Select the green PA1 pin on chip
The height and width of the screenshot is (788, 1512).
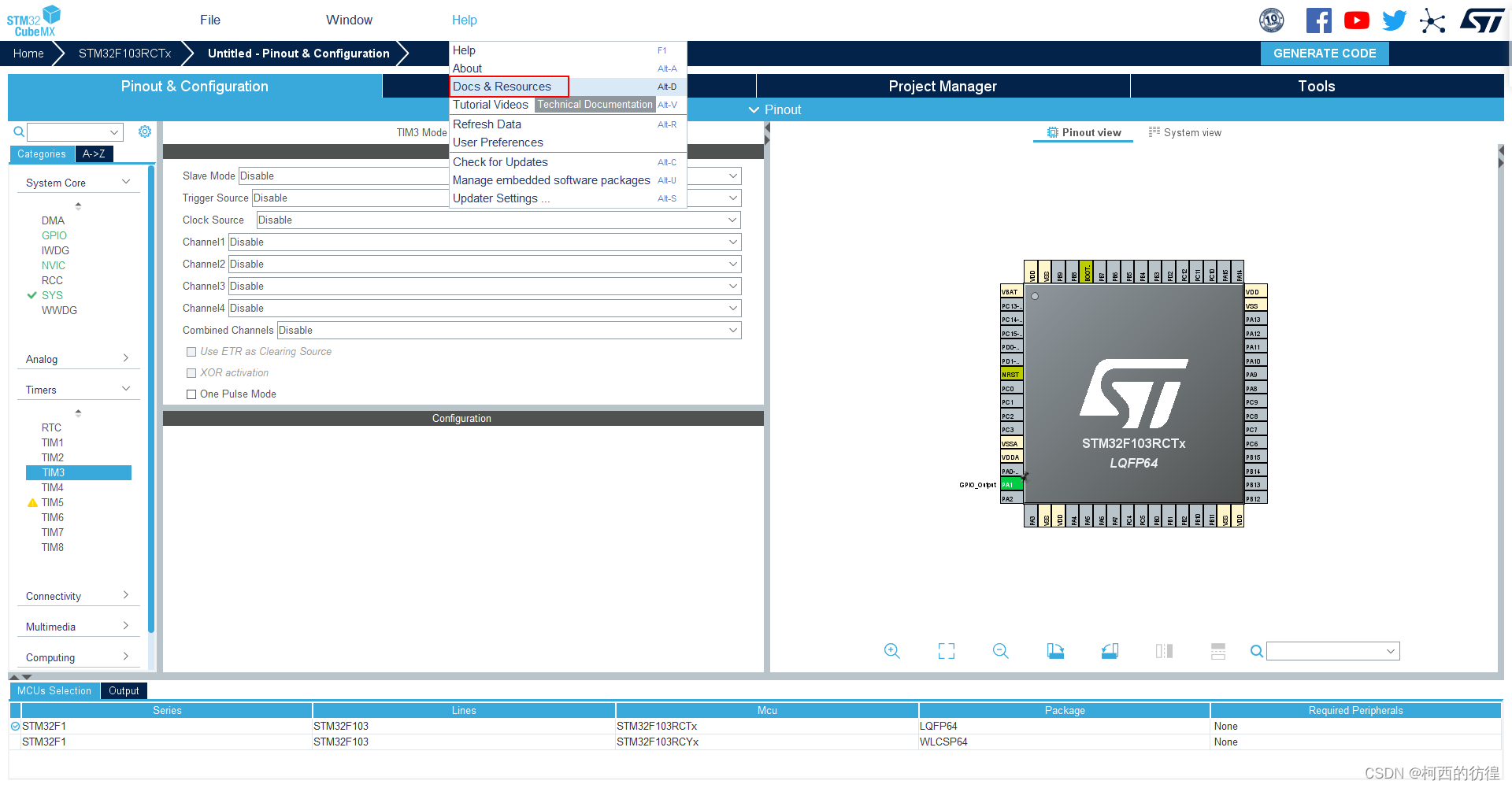[x=1011, y=485]
